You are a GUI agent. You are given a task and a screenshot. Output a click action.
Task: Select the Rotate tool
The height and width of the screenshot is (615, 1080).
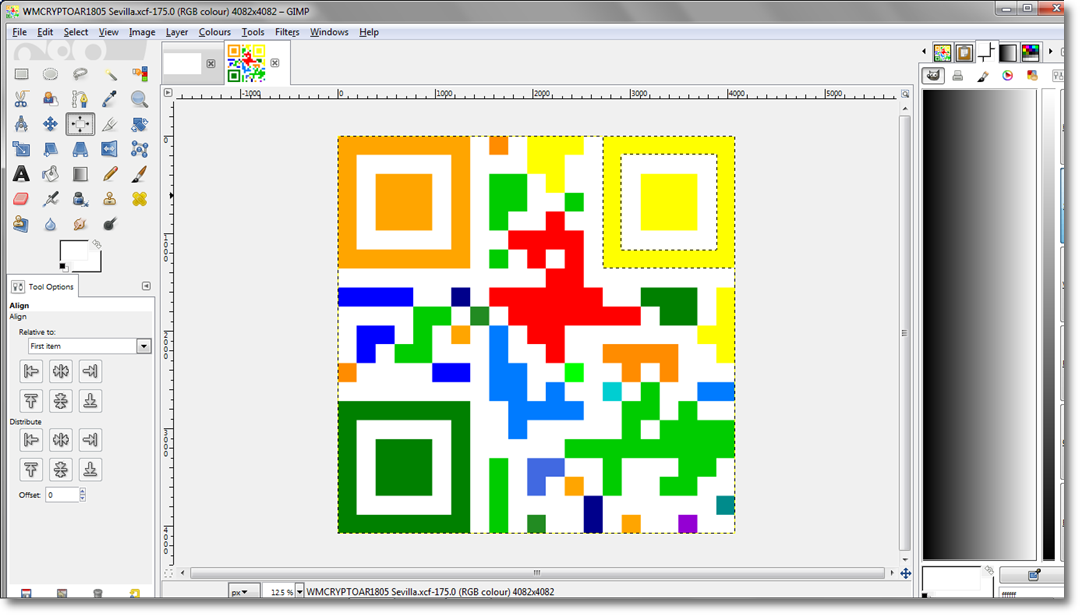(x=140, y=124)
